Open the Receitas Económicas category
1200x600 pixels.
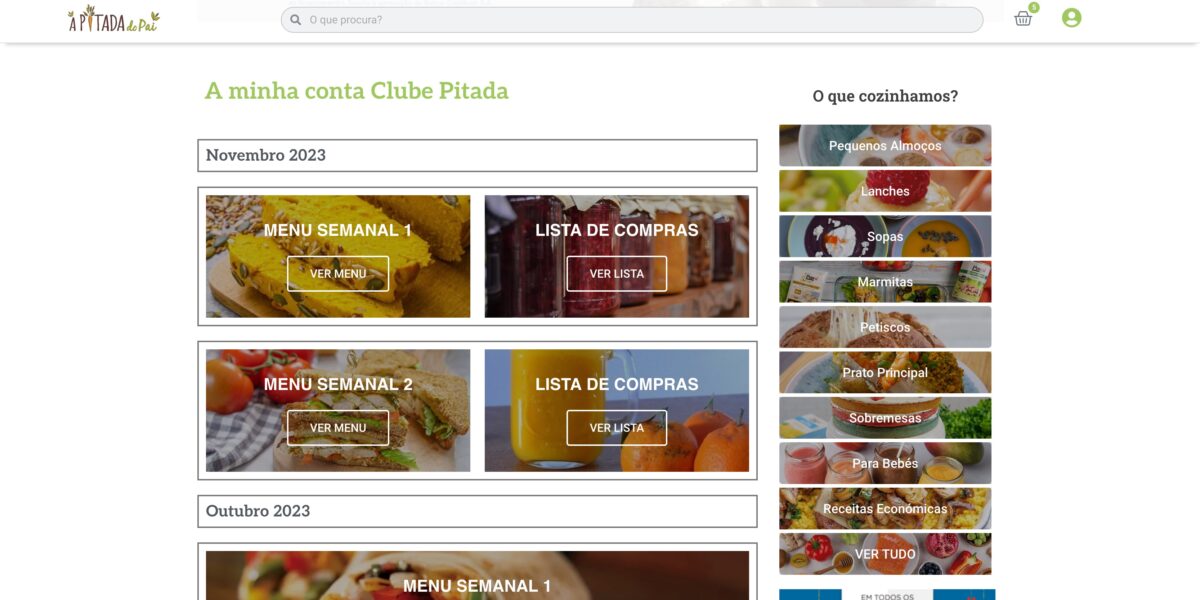click(885, 509)
